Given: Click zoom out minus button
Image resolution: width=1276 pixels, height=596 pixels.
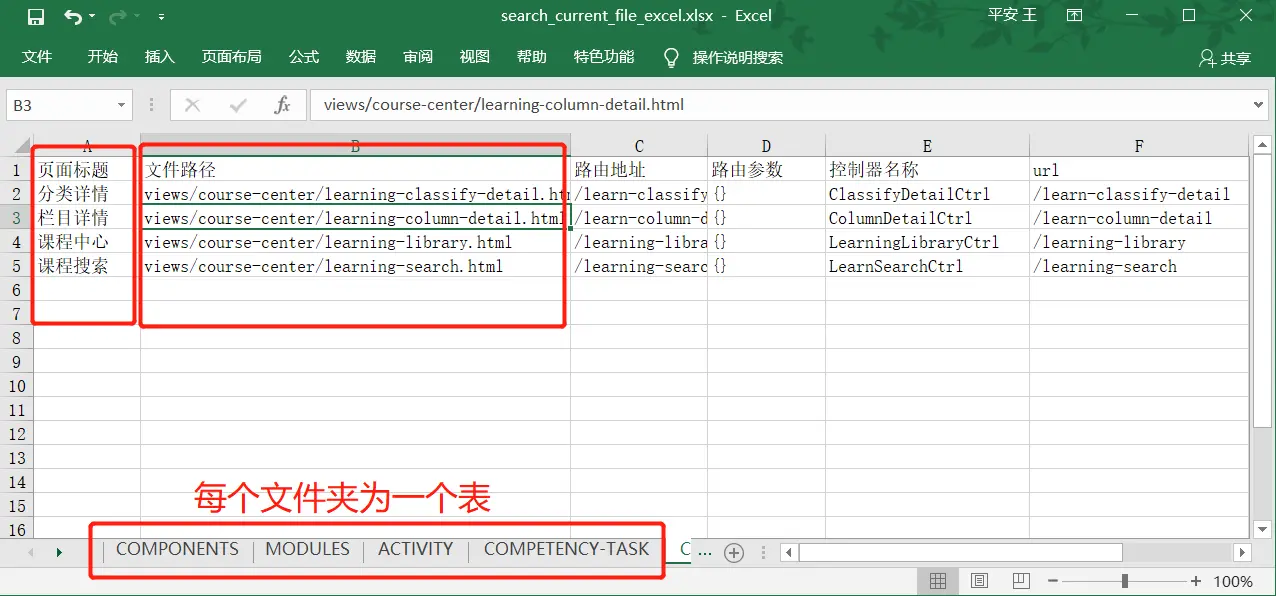Looking at the screenshot, I should (1053, 581).
